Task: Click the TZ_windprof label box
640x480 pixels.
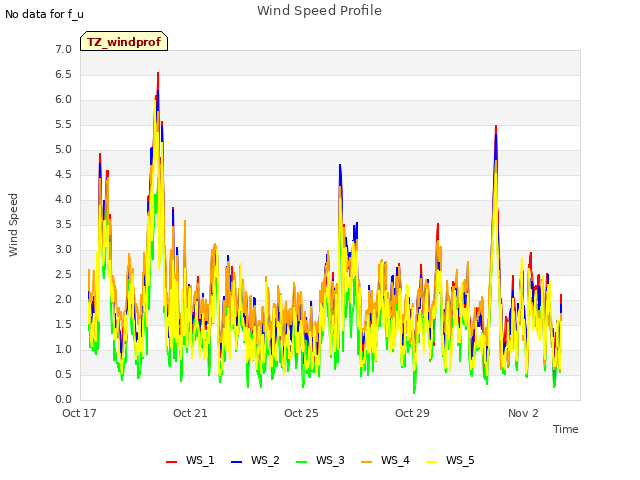Action: click(124, 41)
